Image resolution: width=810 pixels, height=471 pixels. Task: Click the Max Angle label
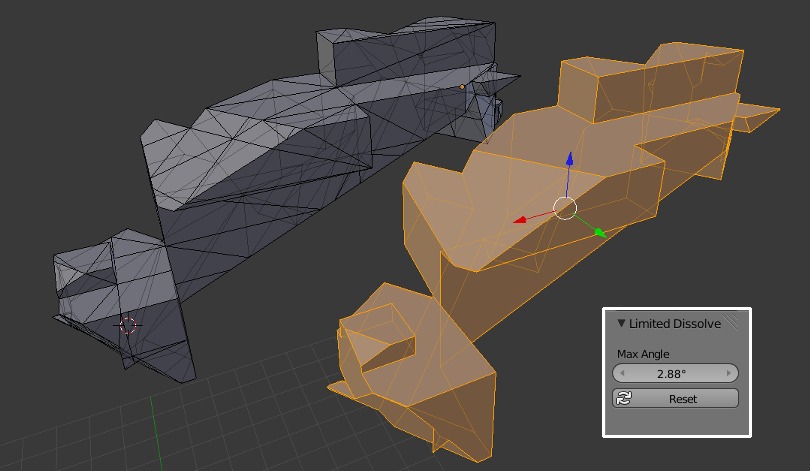pyautogui.click(x=643, y=354)
